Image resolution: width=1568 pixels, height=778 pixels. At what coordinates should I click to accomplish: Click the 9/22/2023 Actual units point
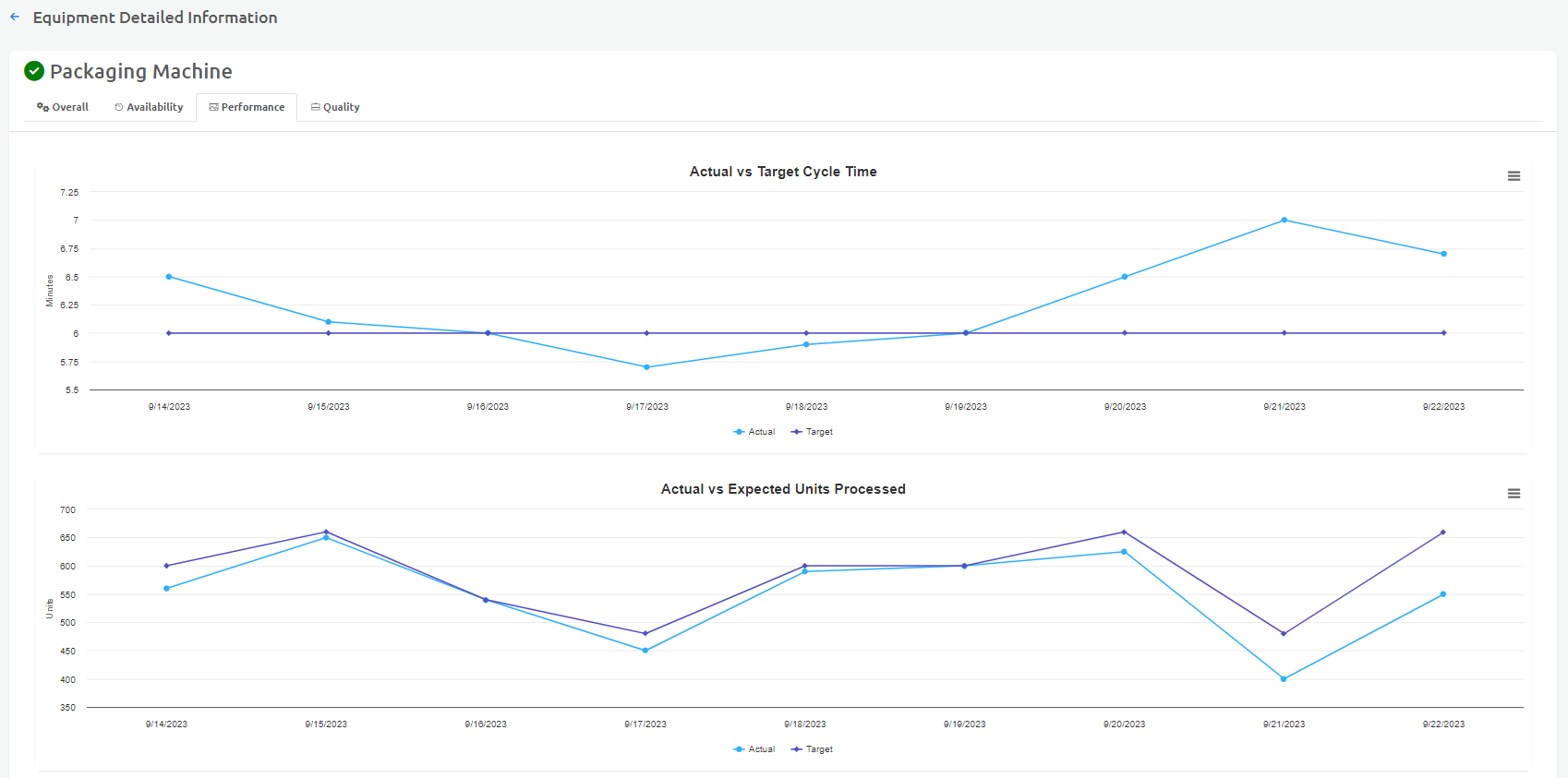(x=1442, y=594)
